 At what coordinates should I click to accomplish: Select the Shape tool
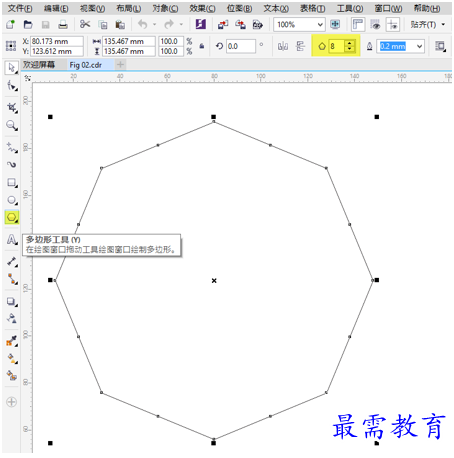pyautogui.click(x=12, y=86)
